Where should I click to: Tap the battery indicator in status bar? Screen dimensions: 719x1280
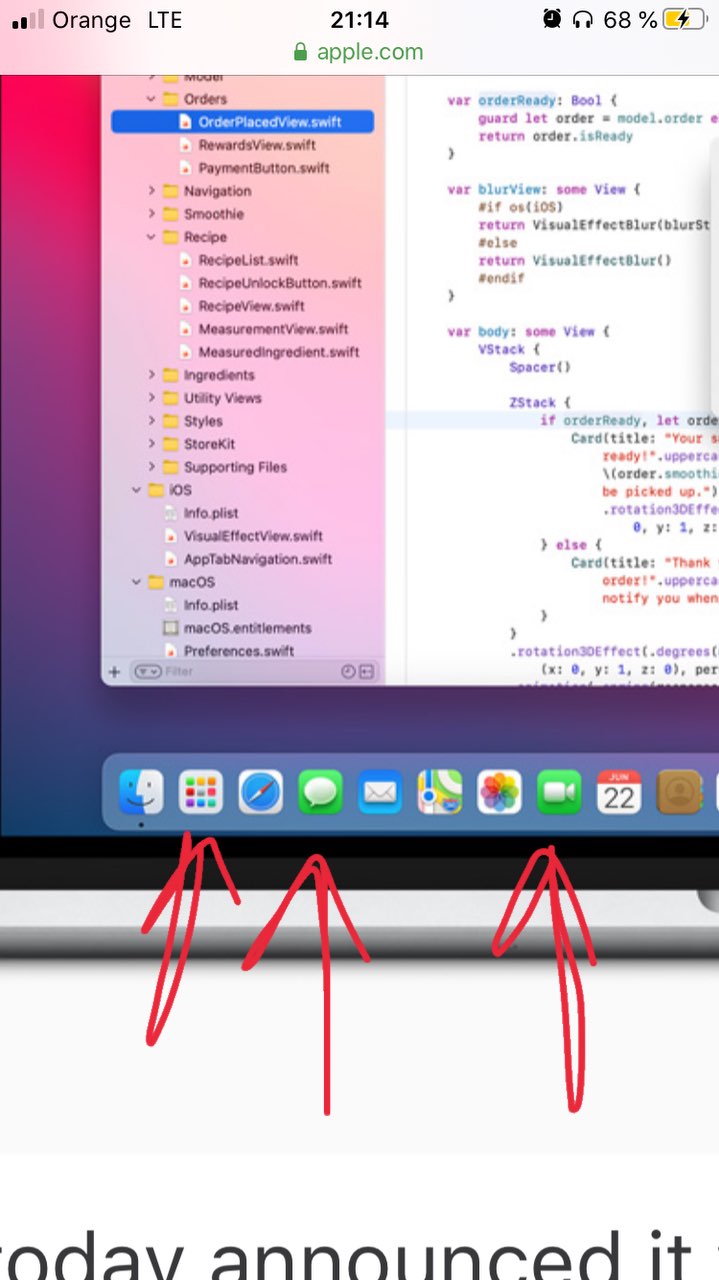click(685, 19)
